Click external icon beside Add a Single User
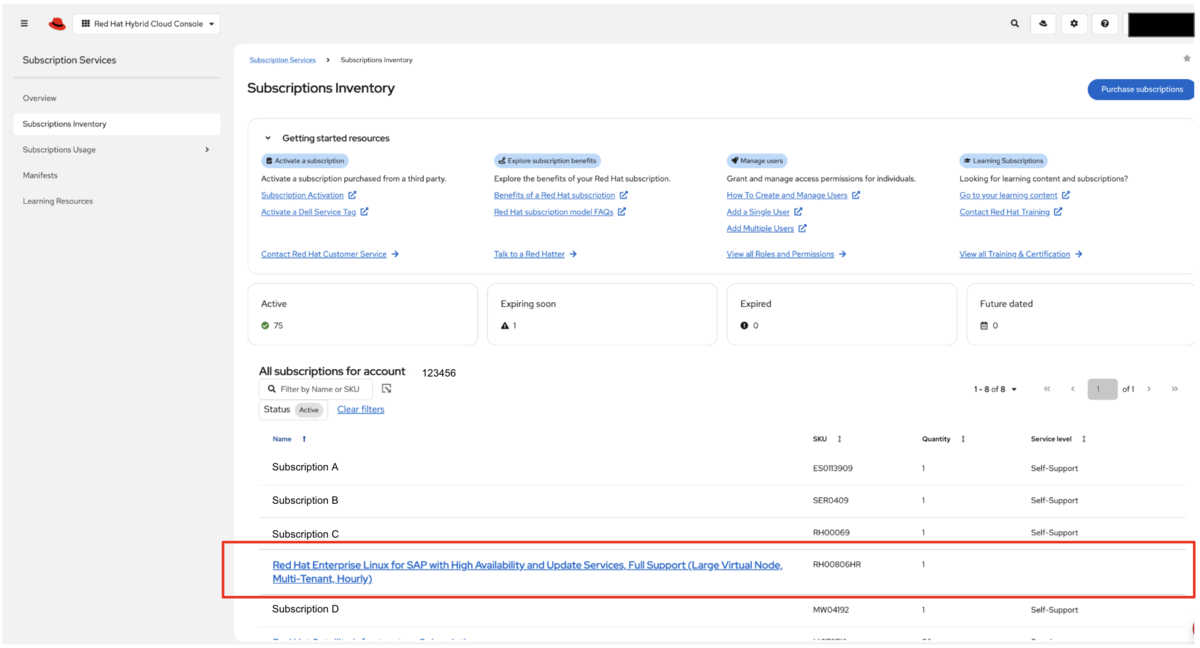This screenshot has height=648, width=1200. pyautogui.click(x=798, y=211)
